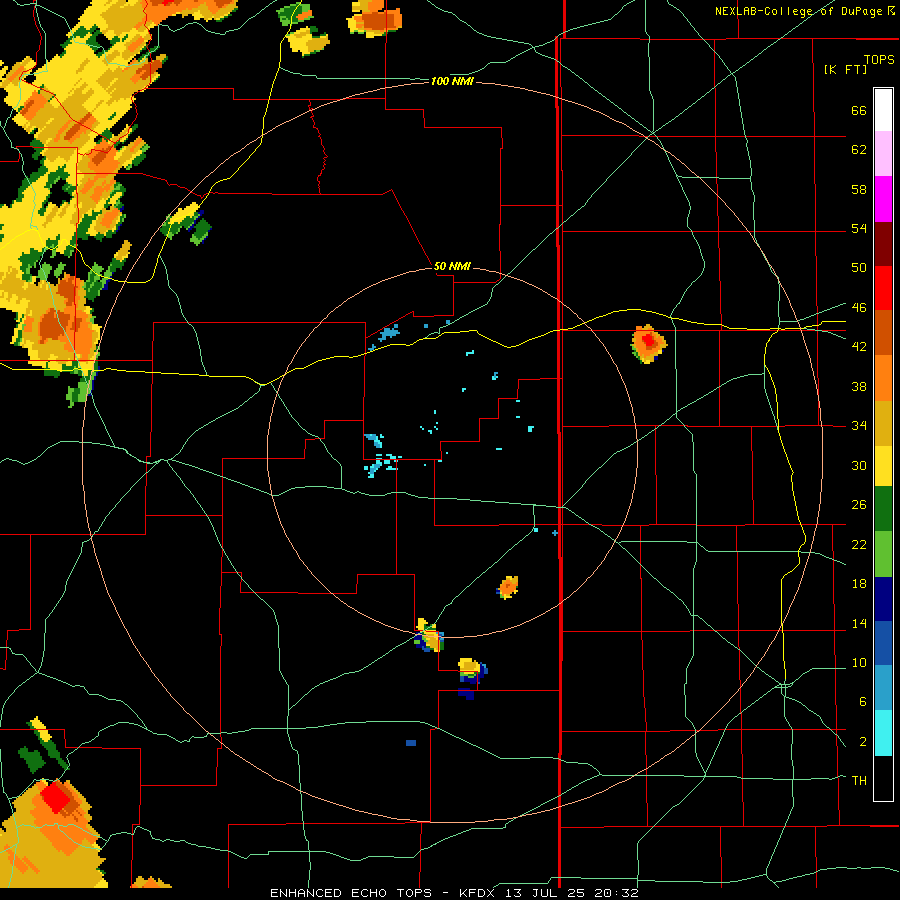900x900 pixels.
Task: Click legend value 62
Action: [859, 150]
